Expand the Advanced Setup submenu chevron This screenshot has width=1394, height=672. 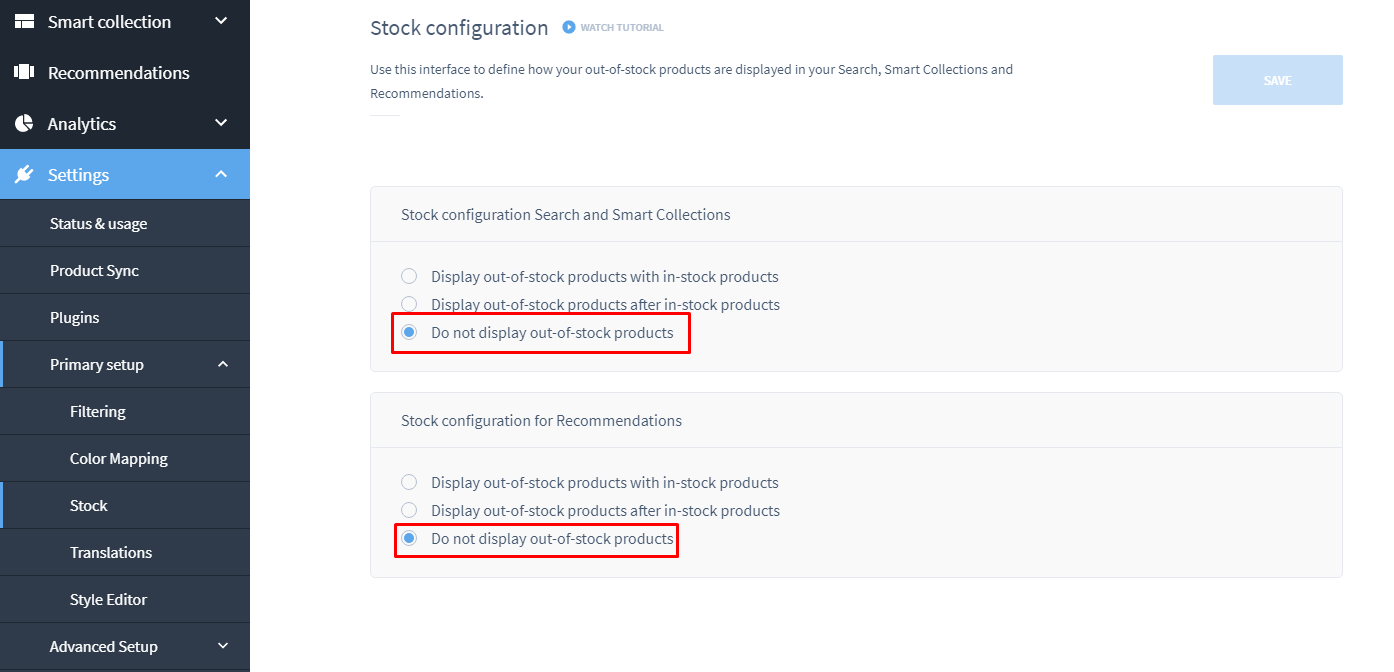pyautogui.click(x=223, y=646)
